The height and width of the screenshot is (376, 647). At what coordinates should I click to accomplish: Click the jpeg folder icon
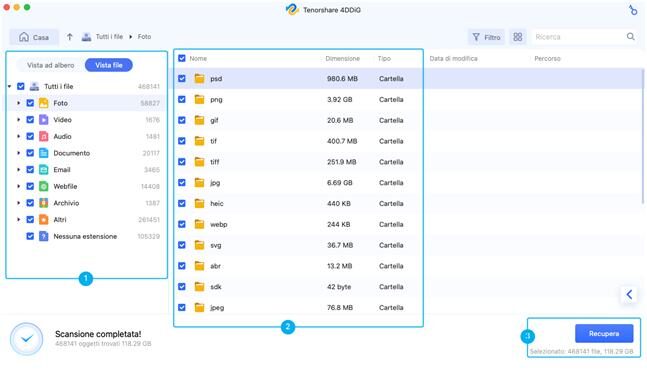[x=199, y=307]
